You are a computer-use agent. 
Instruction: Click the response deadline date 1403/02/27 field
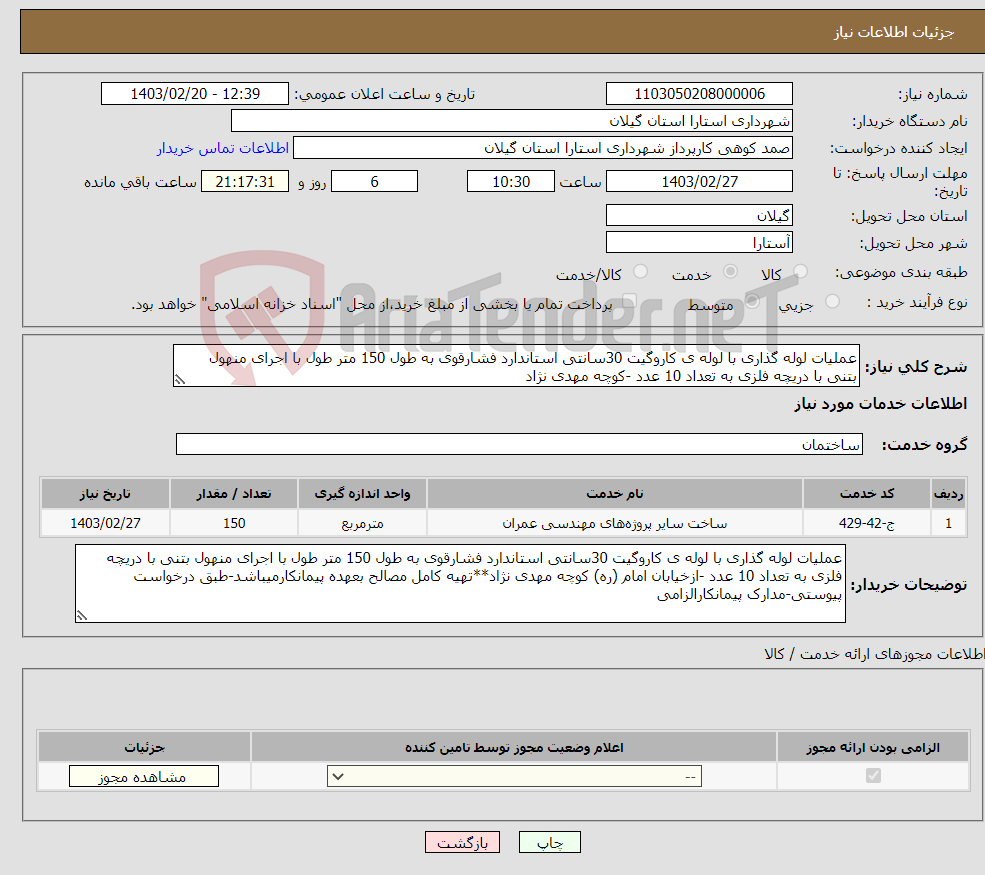pos(699,182)
